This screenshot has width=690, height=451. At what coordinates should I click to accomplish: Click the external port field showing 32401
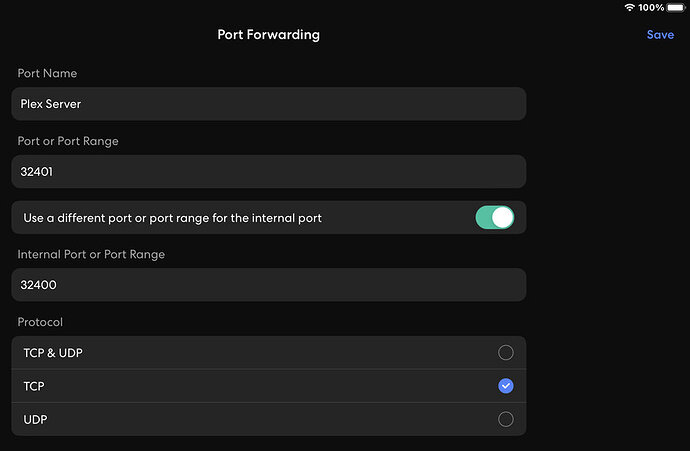pyautogui.click(x=268, y=171)
